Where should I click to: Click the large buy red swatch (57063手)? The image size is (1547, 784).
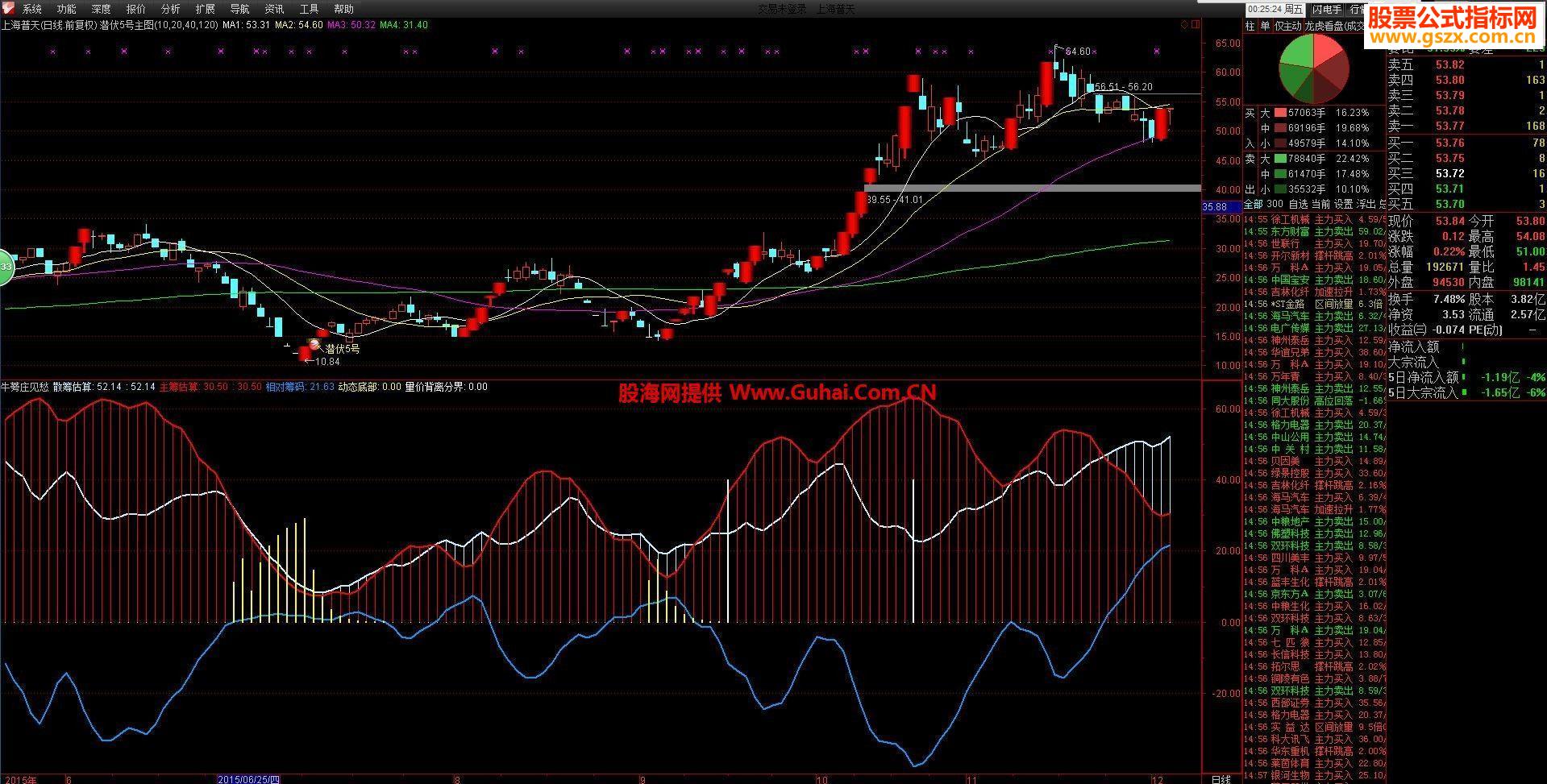pos(1280,114)
